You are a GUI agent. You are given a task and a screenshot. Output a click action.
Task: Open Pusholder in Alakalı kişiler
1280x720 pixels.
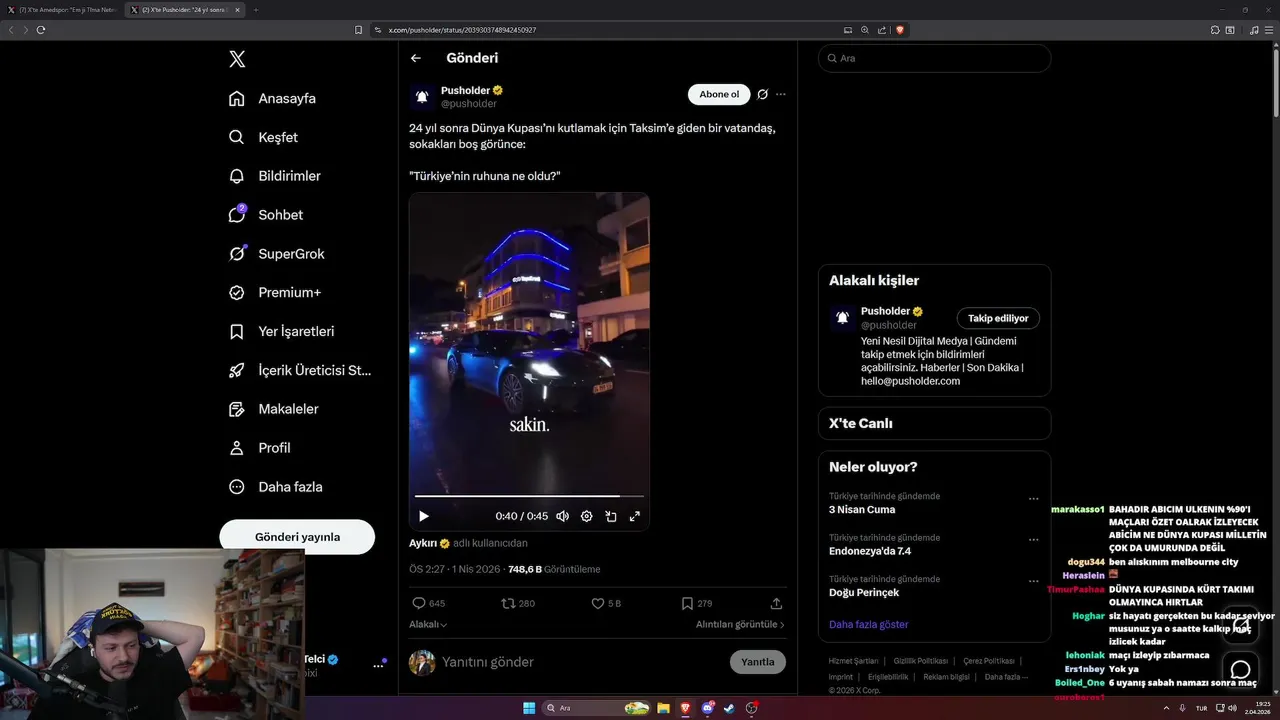(x=885, y=311)
